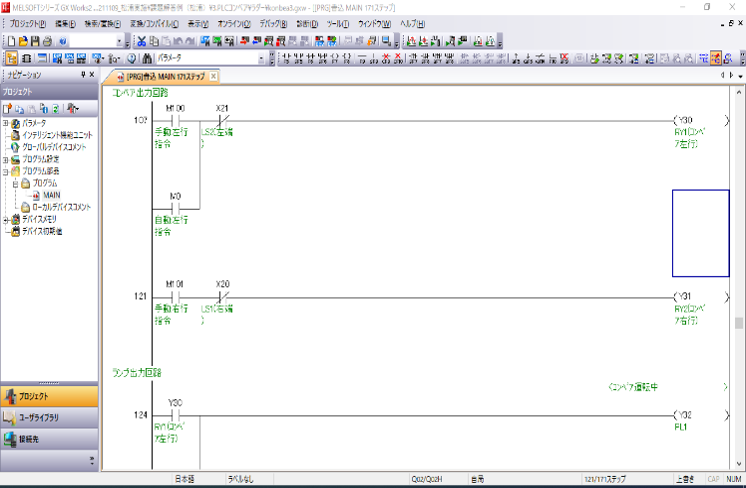Expand the パラメータ tree node
The height and width of the screenshot is (488, 746).
(6, 123)
